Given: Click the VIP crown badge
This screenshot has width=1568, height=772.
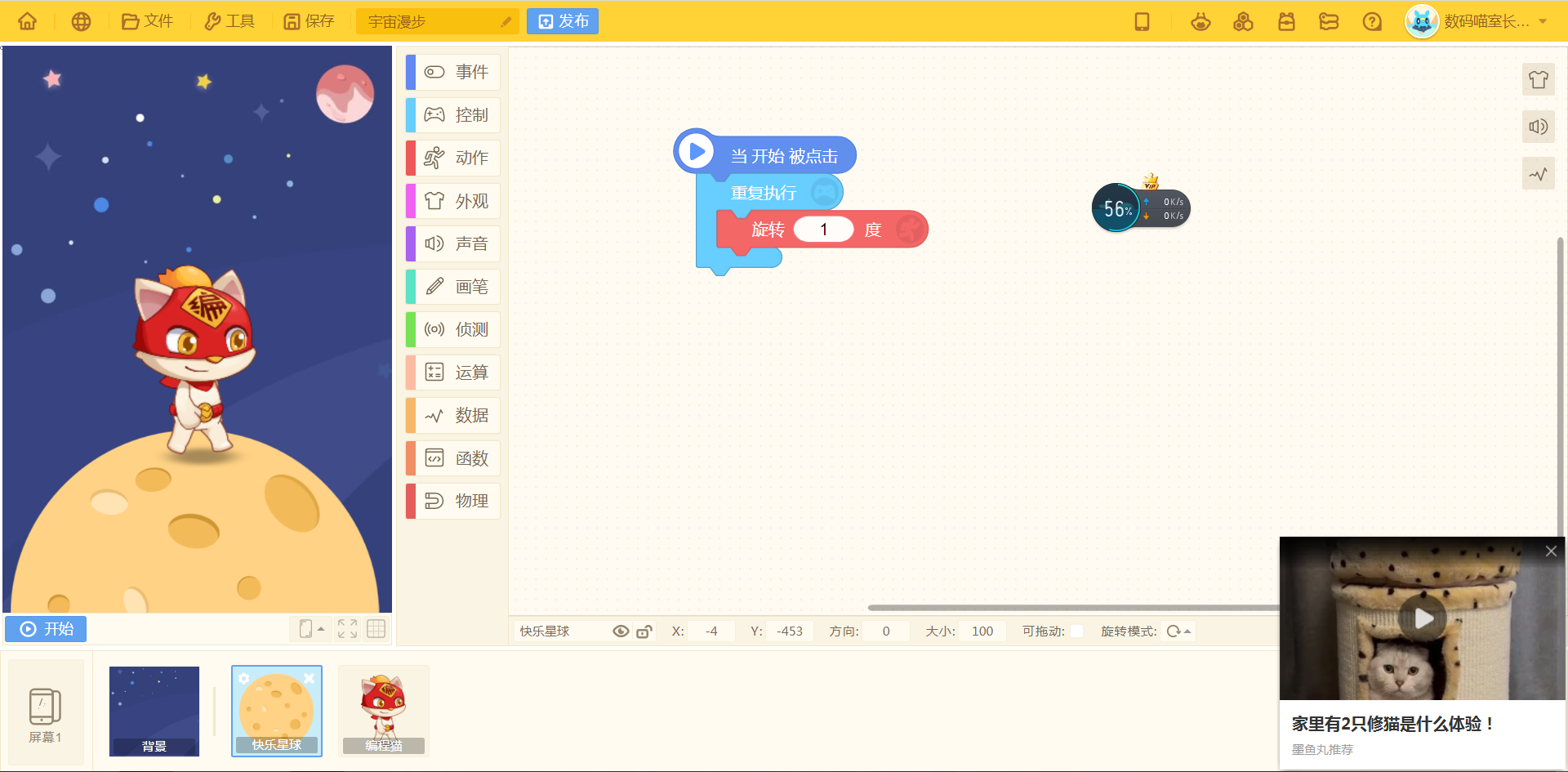Looking at the screenshot, I should 1151,181.
